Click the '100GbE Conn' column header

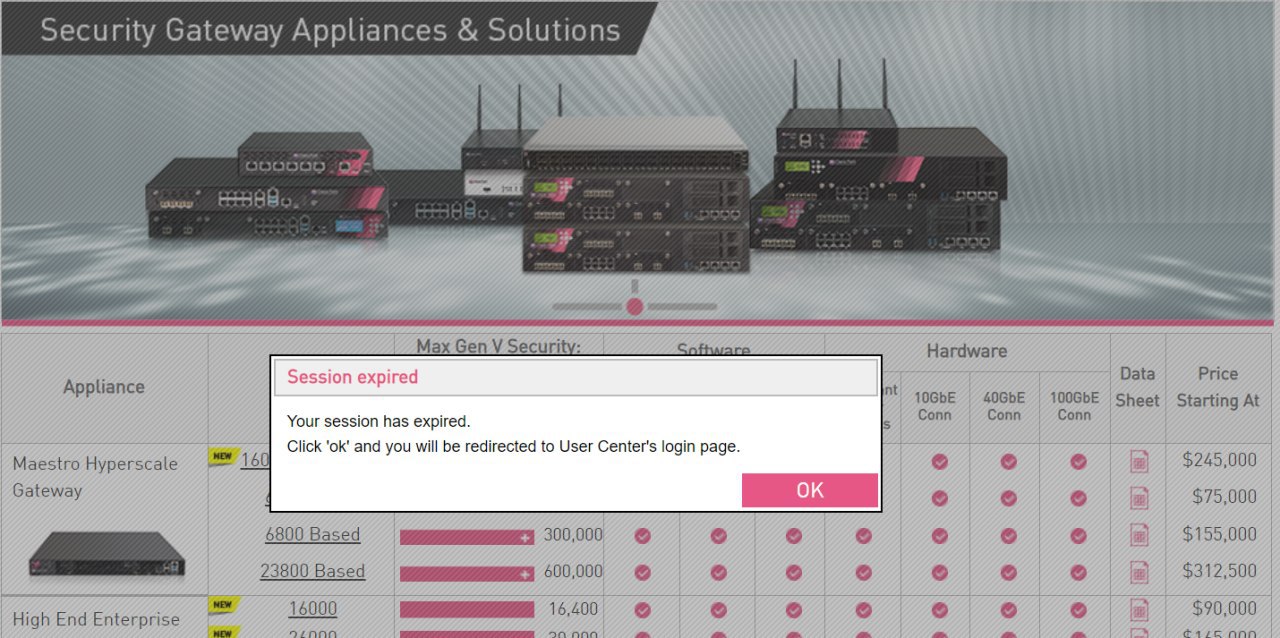click(x=1074, y=405)
